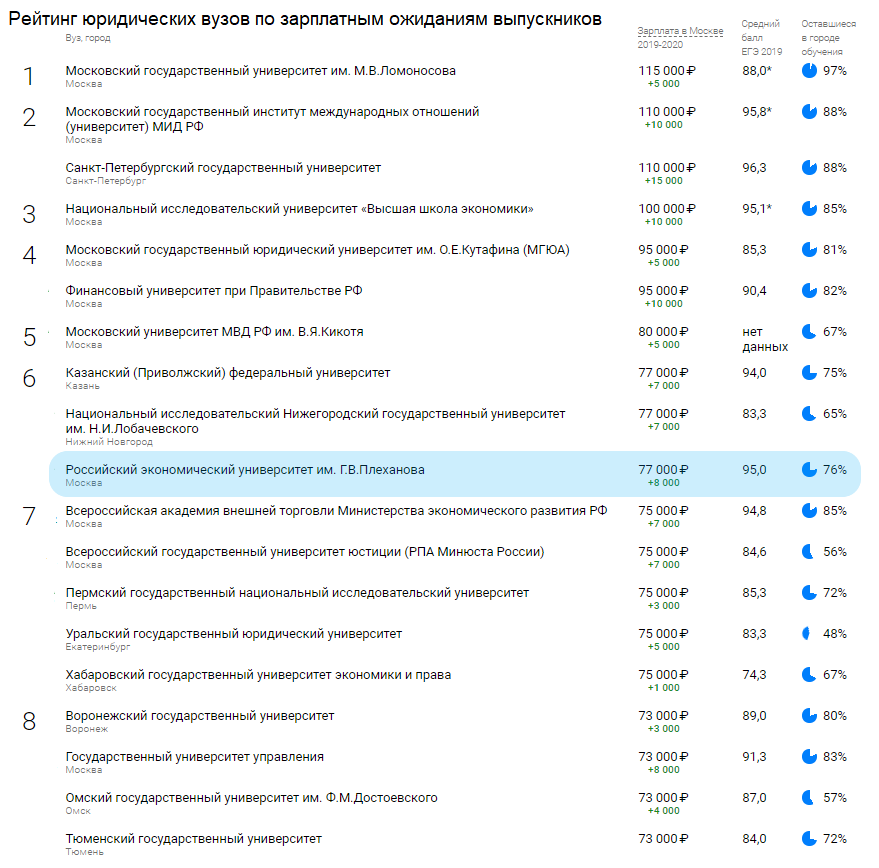
Task: Open Казанский (Приволжский) федеральный университет
Action: [x=228, y=372]
